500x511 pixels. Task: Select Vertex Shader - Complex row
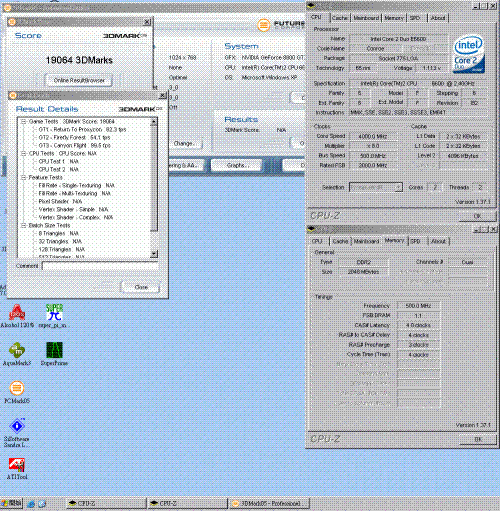(x=76, y=217)
